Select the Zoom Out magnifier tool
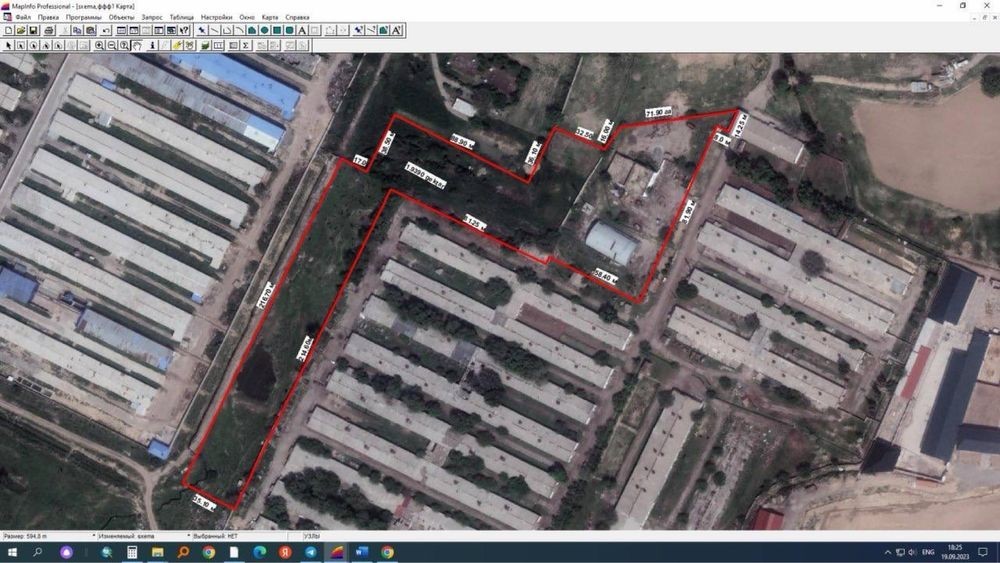Image resolution: width=1000 pixels, height=563 pixels. (x=112, y=45)
